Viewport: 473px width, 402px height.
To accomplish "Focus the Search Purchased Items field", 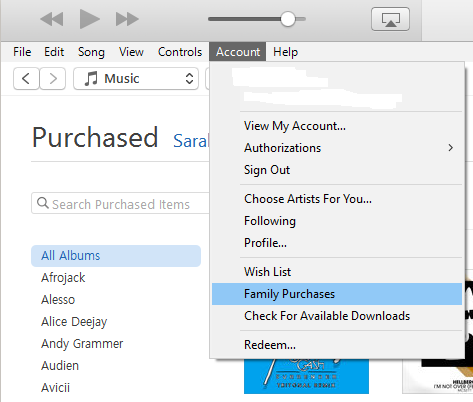I will pos(121,203).
